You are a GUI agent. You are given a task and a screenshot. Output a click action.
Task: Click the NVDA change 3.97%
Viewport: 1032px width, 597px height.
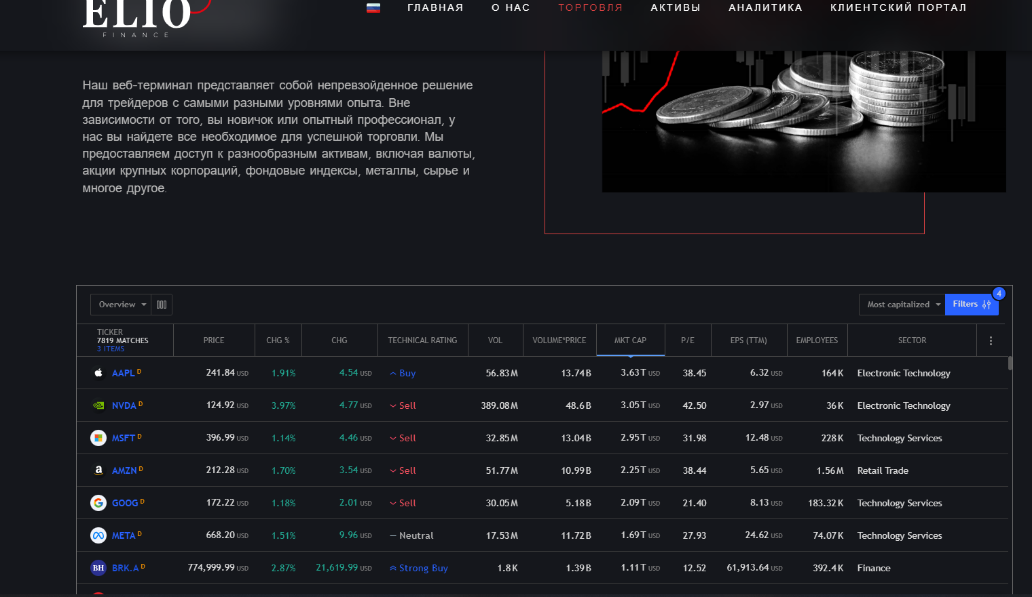pyautogui.click(x=283, y=405)
